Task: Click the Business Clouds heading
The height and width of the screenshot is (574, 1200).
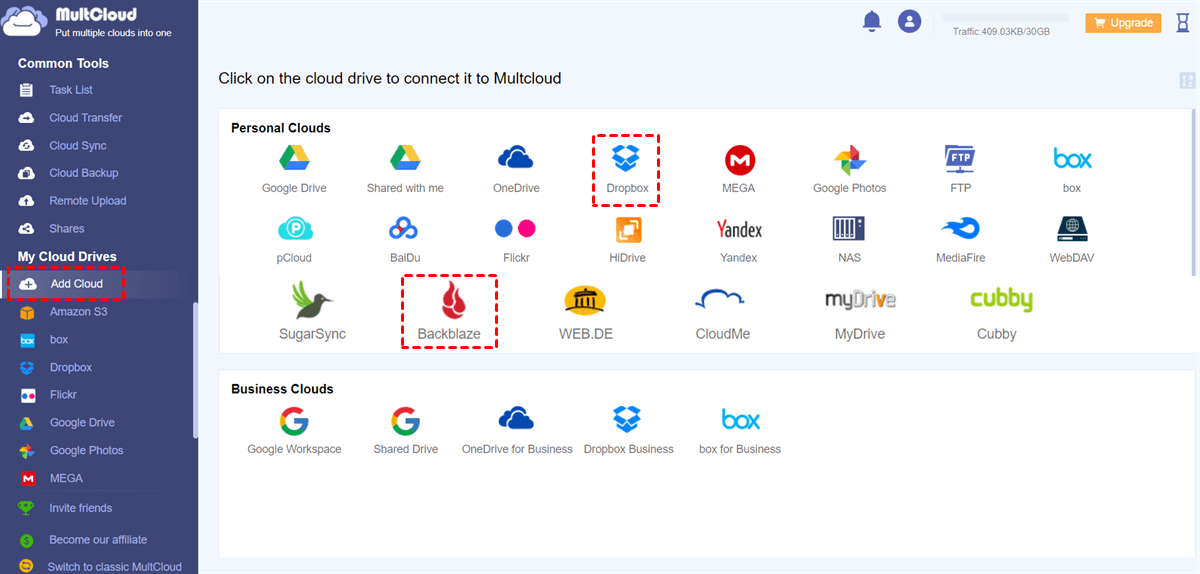Action: 282,389
